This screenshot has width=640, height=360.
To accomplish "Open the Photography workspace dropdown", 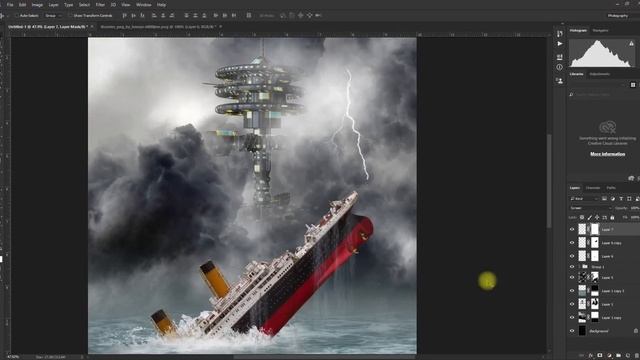I will click(x=620, y=16).
